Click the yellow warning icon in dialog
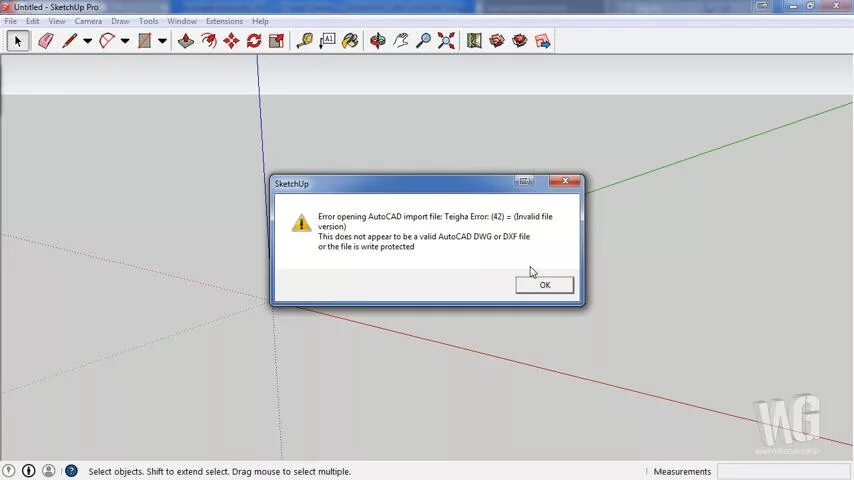The height and width of the screenshot is (480, 854). pos(301,222)
